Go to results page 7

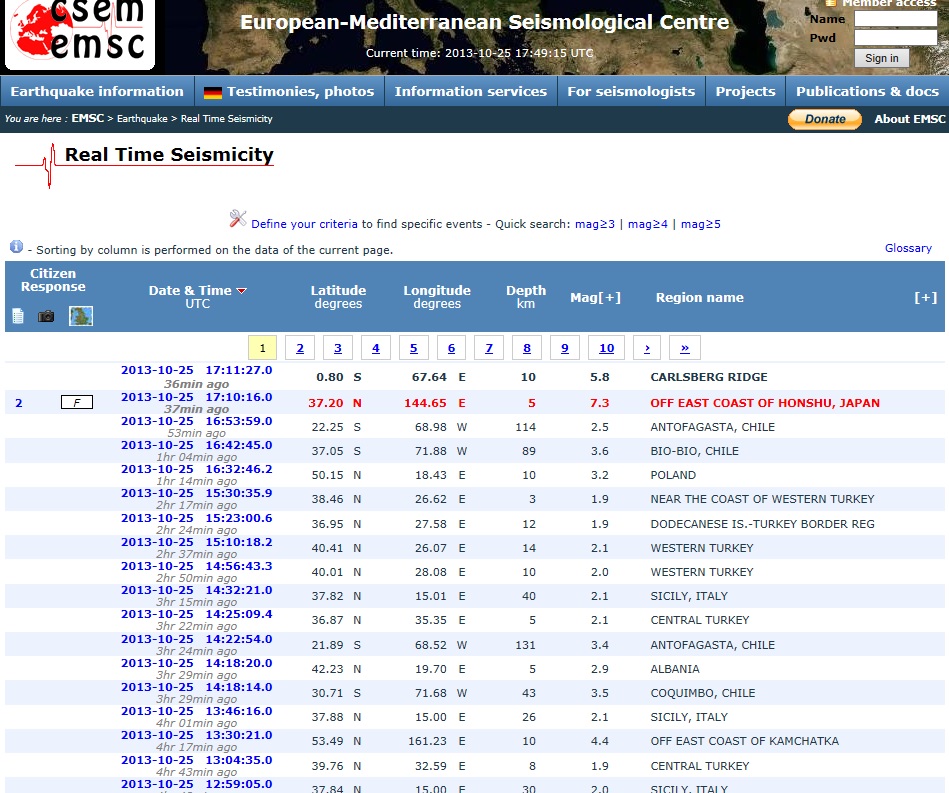pos(489,348)
